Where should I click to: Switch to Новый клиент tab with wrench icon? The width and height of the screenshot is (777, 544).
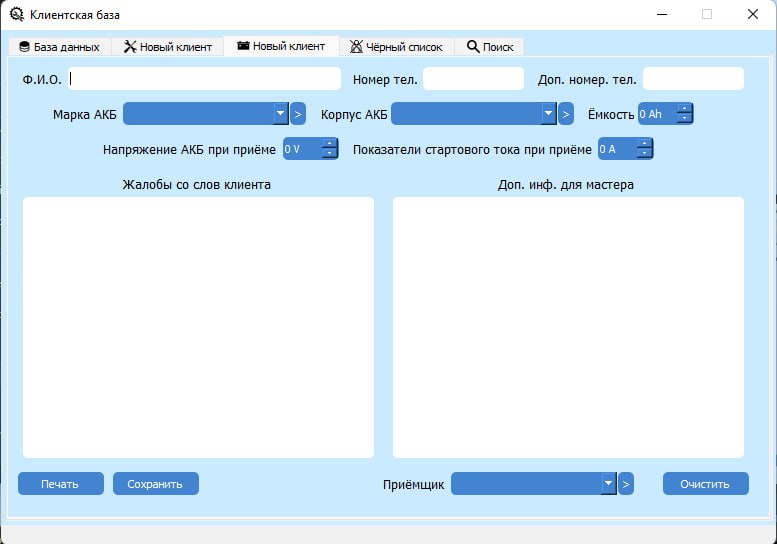coord(167,47)
